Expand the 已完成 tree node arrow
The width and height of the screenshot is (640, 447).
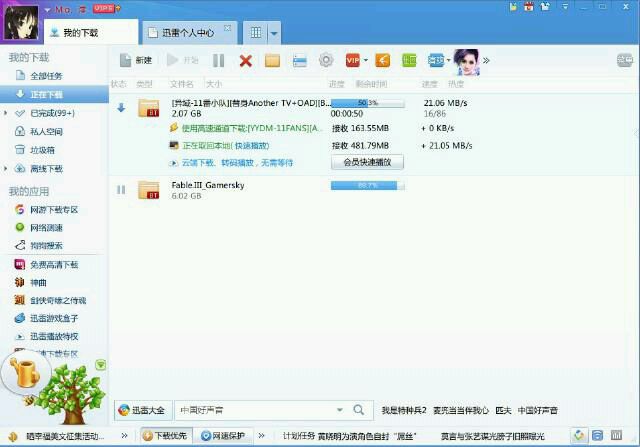click(x=5, y=113)
